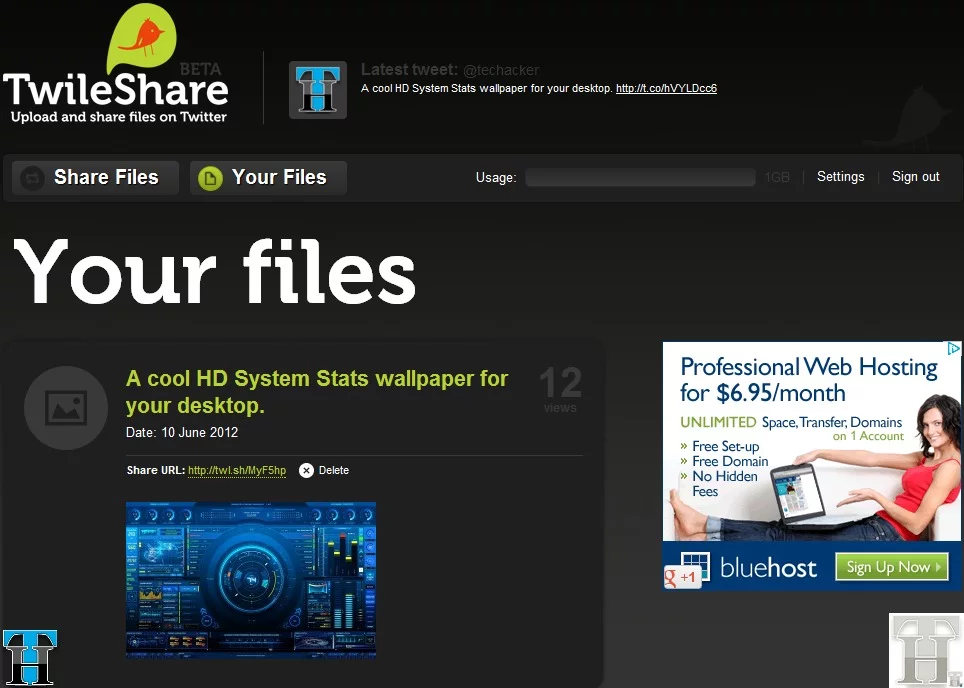Viewport: 964px width, 688px height.
Task: Click the grey H watermark logo at bottom right
Action: point(926,651)
